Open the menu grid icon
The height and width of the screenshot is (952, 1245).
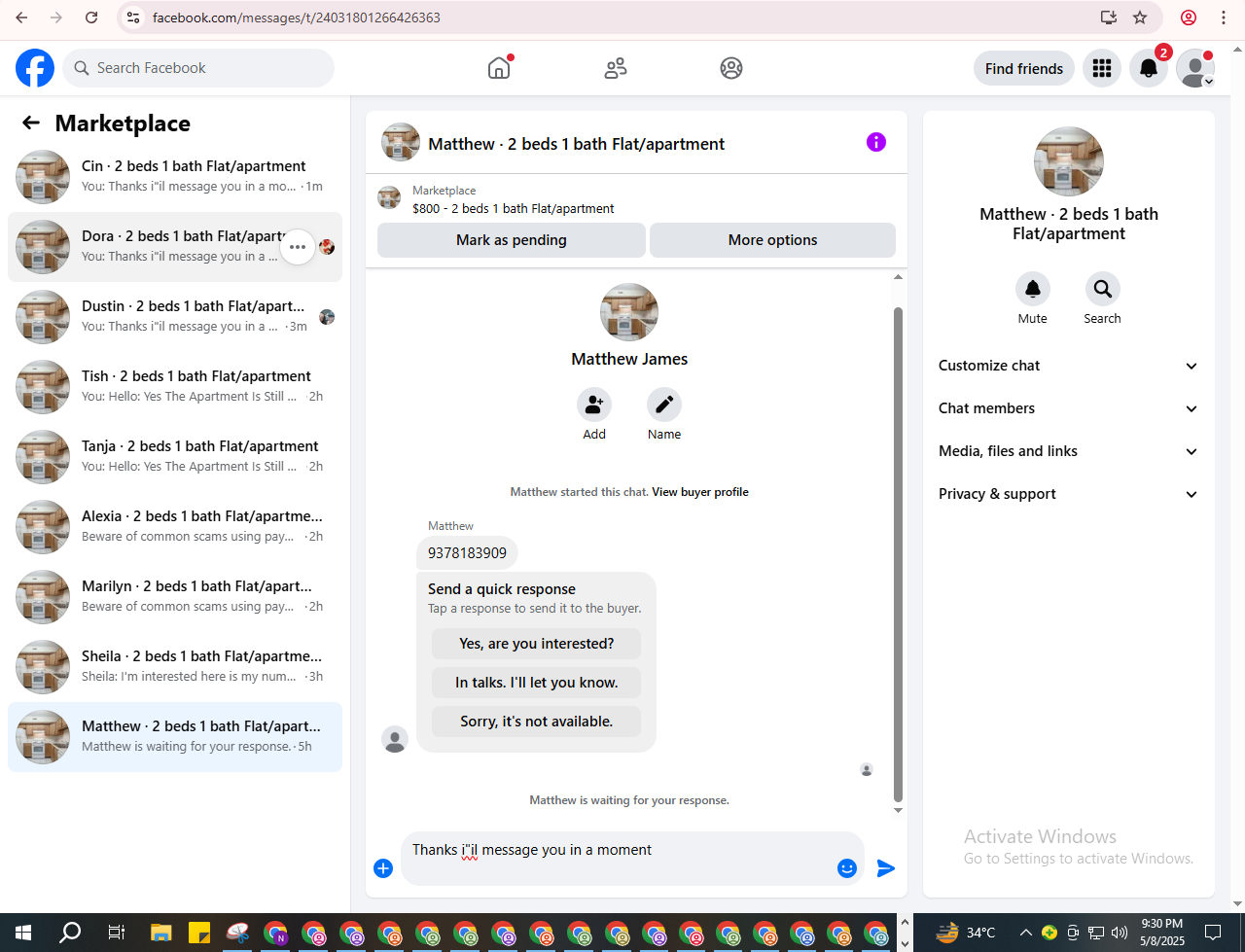point(1102,68)
